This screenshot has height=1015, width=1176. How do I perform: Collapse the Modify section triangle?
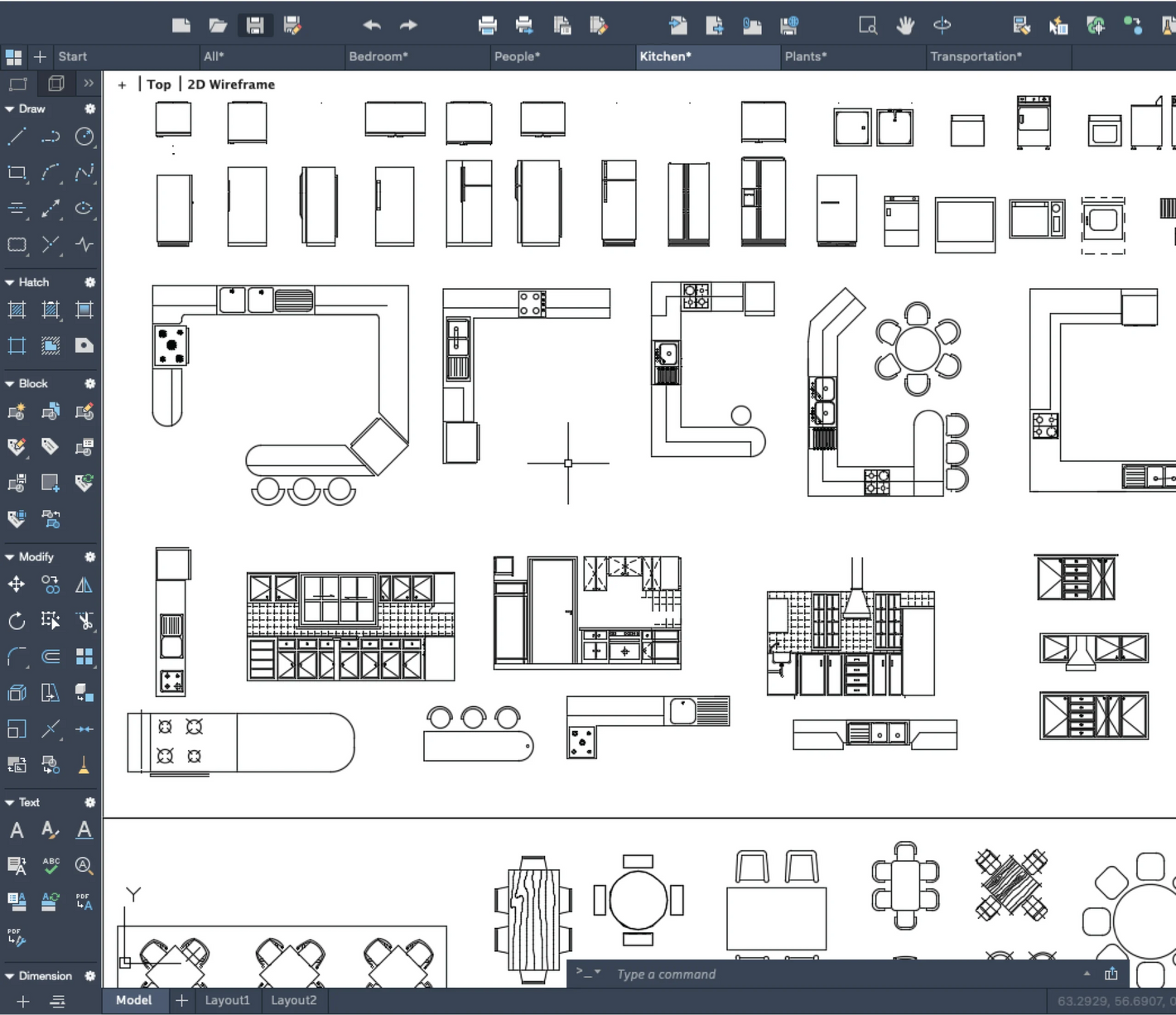(x=10, y=557)
